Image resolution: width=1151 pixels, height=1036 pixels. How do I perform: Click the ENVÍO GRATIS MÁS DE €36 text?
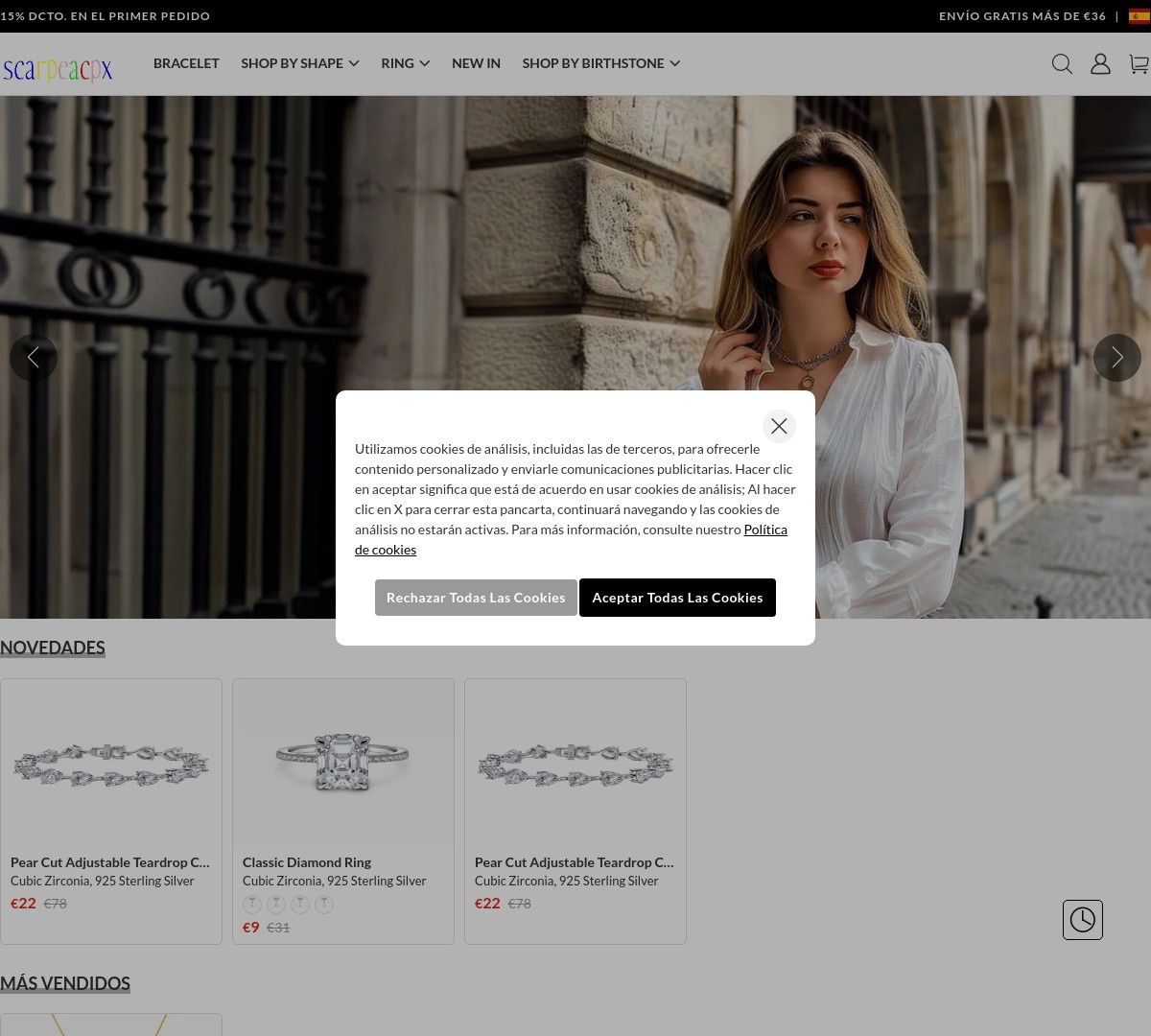click(x=1022, y=16)
